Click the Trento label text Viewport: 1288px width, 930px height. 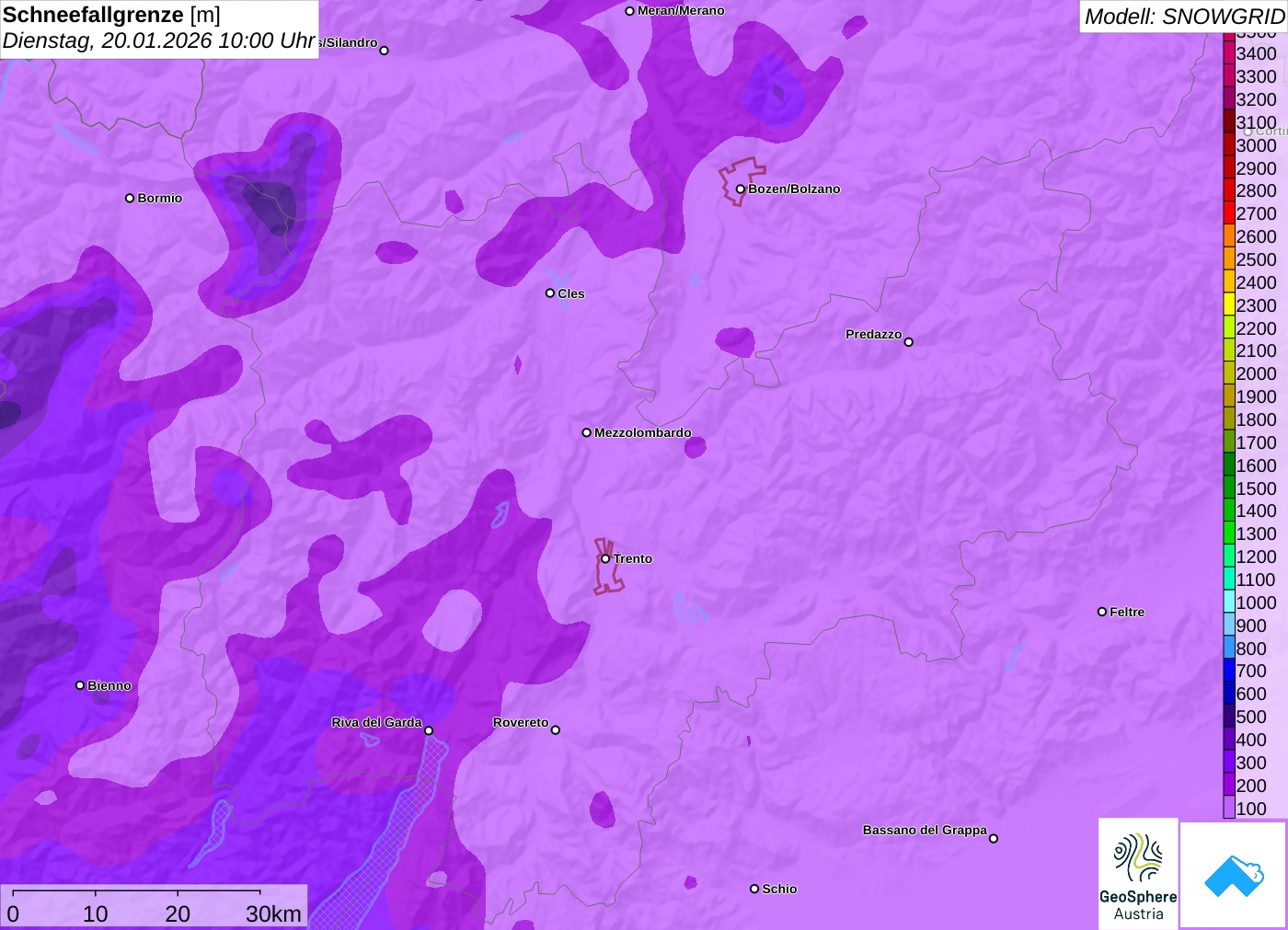pyautogui.click(x=633, y=558)
